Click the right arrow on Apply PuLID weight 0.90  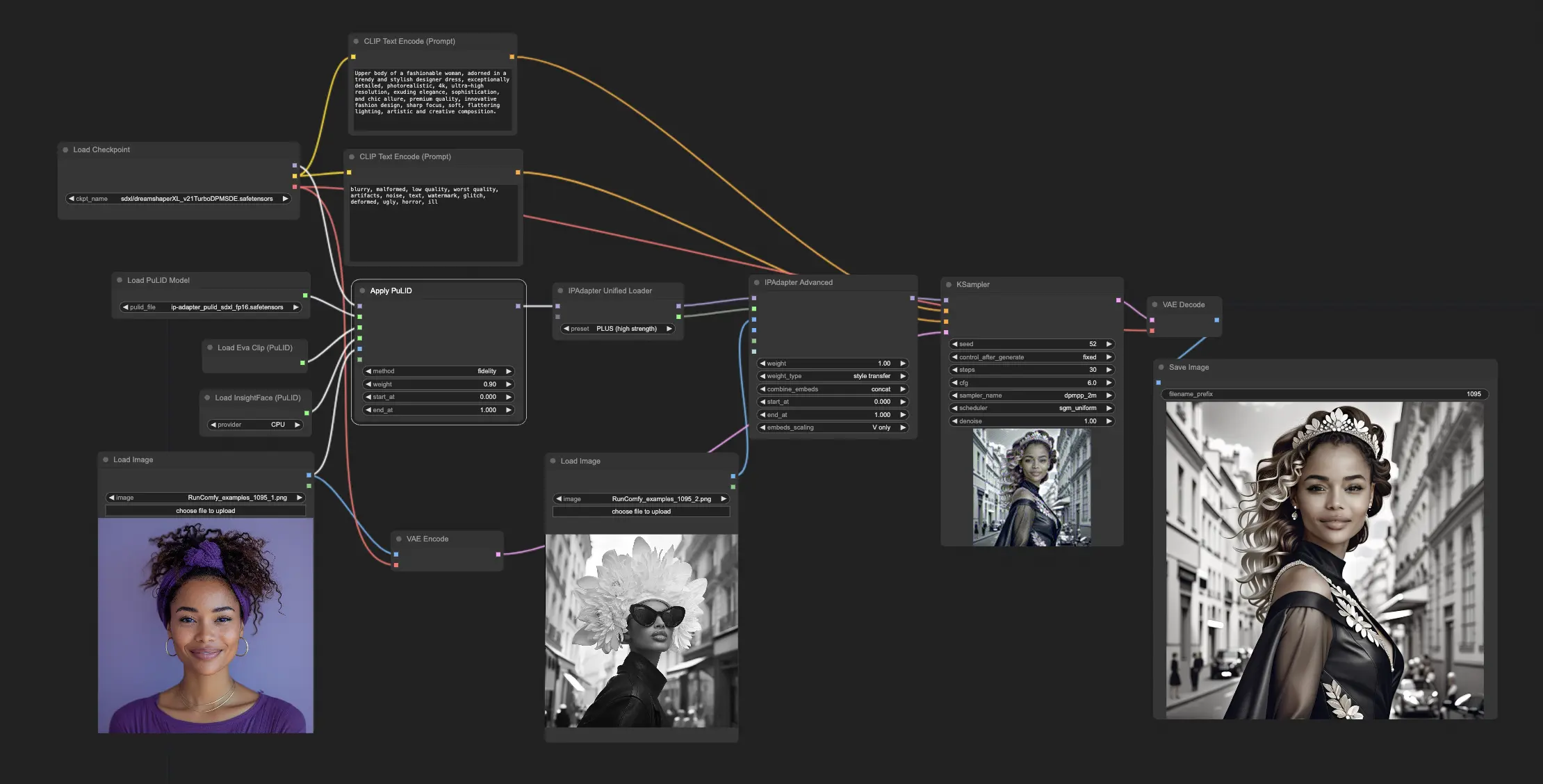coord(508,384)
